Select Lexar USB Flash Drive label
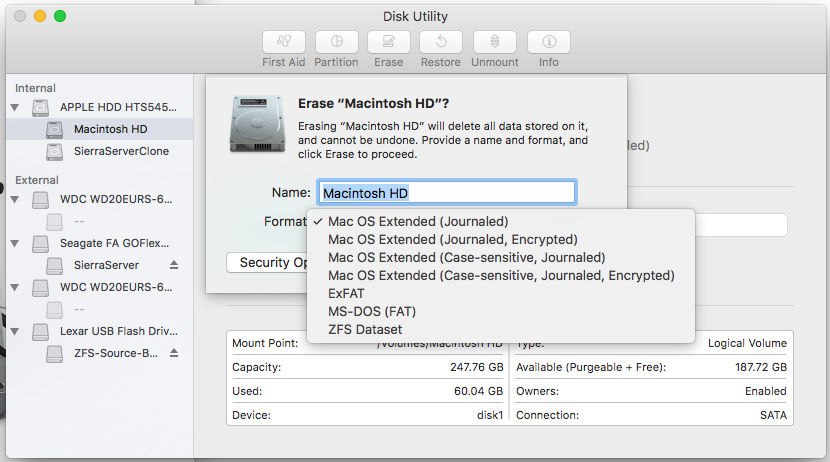Screen dimensions: 830x462 pyautogui.click(x=119, y=331)
